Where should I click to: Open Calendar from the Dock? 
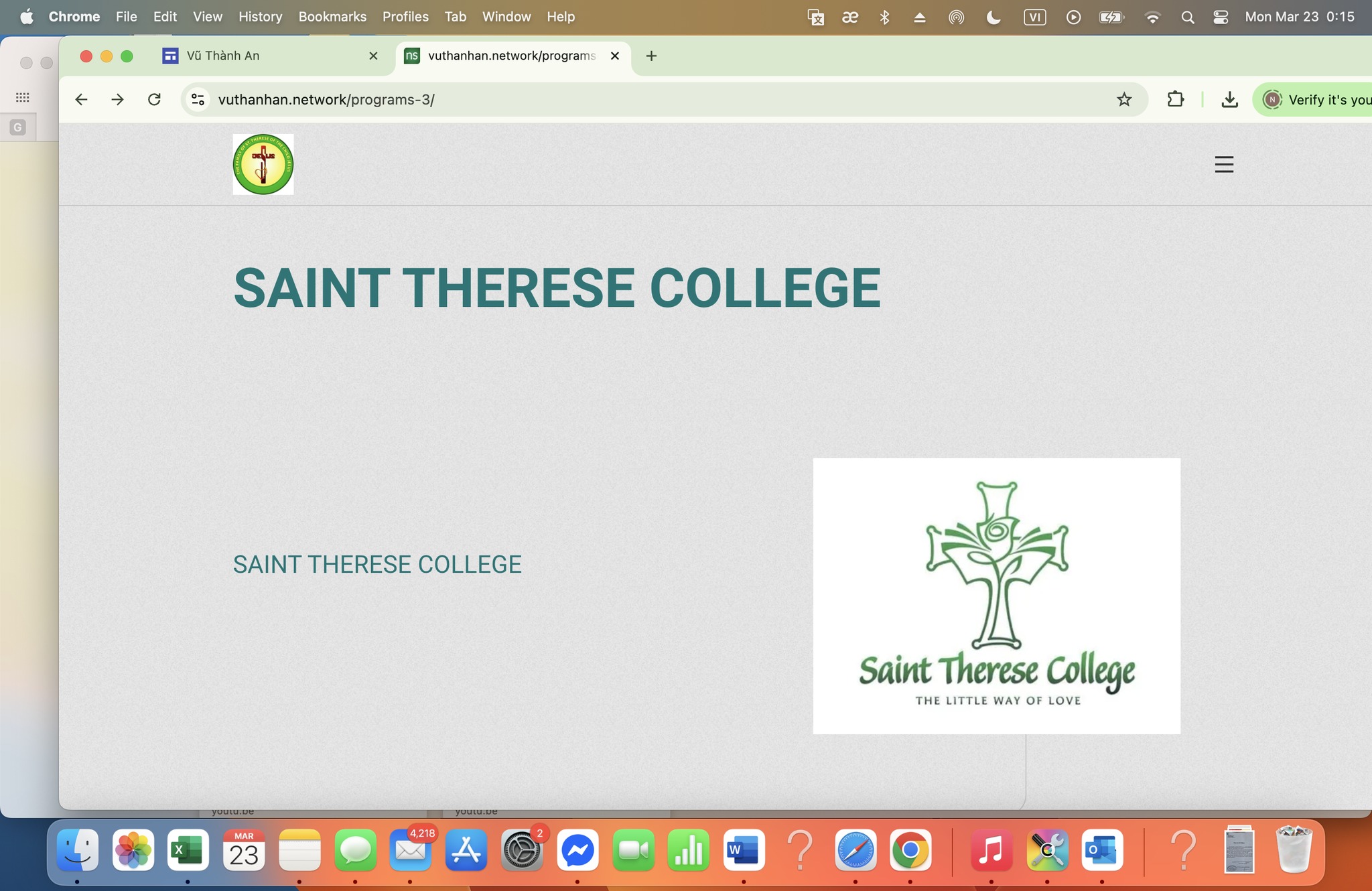point(244,850)
